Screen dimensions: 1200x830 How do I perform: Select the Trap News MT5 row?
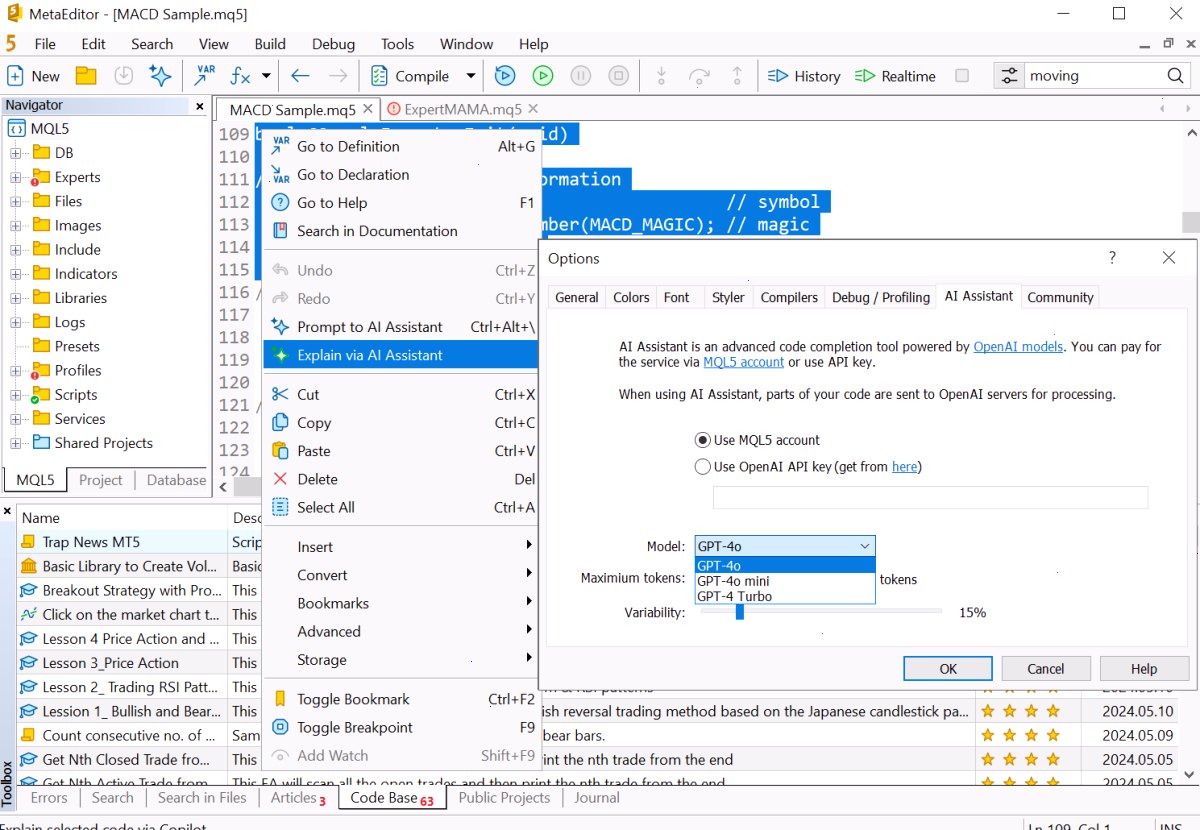click(x=124, y=542)
